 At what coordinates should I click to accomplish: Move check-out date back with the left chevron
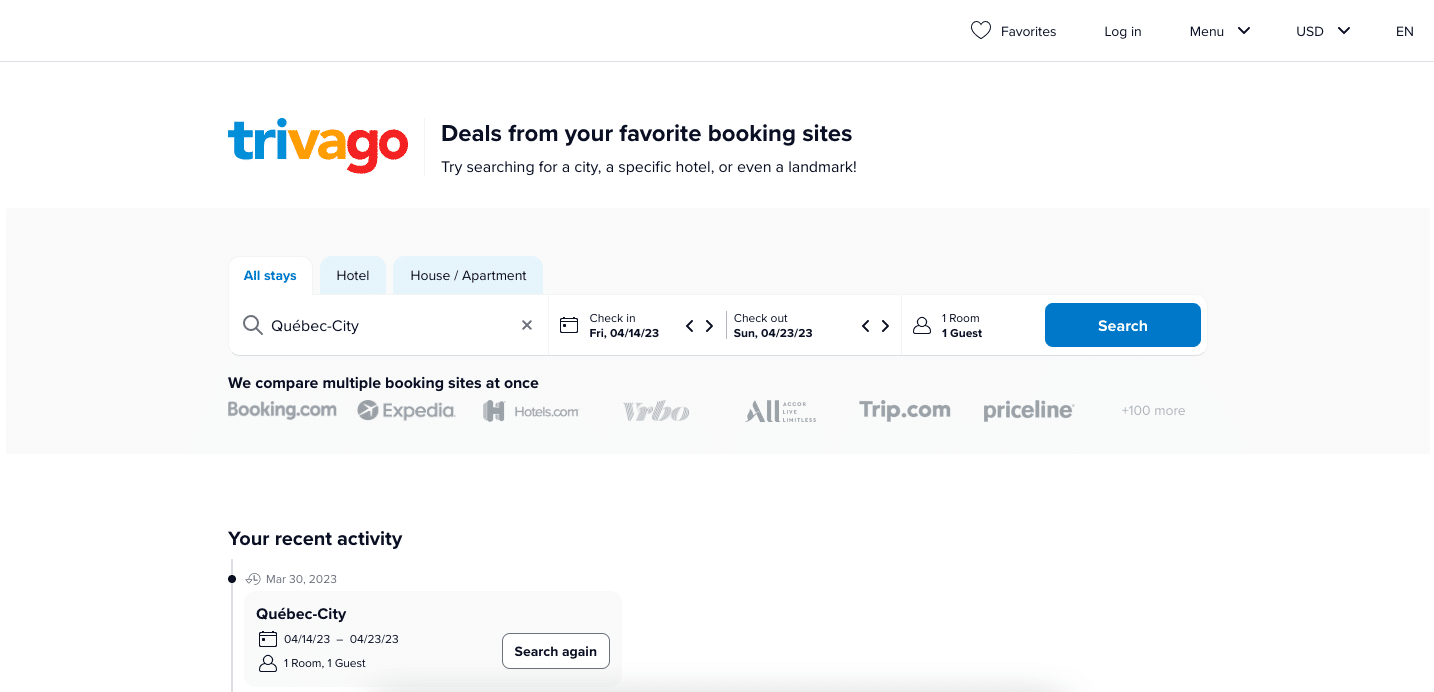pyautogui.click(x=865, y=325)
